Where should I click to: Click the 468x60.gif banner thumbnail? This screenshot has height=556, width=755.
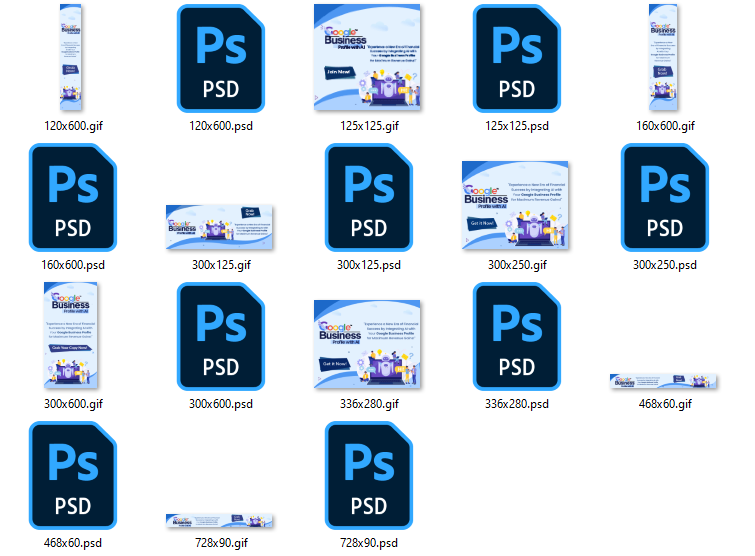click(x=663, y=381)
